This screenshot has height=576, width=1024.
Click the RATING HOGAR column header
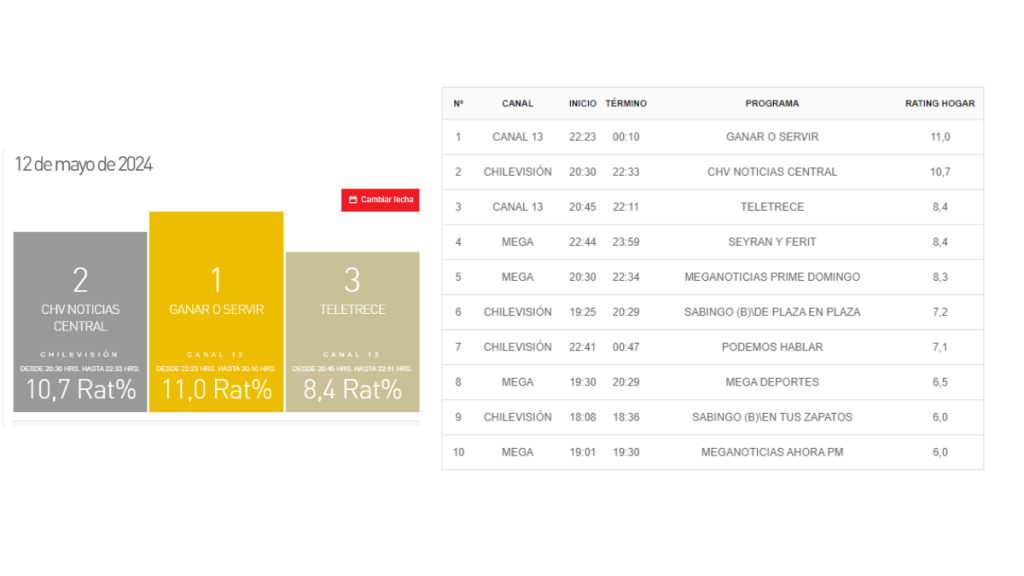(940, 103)
